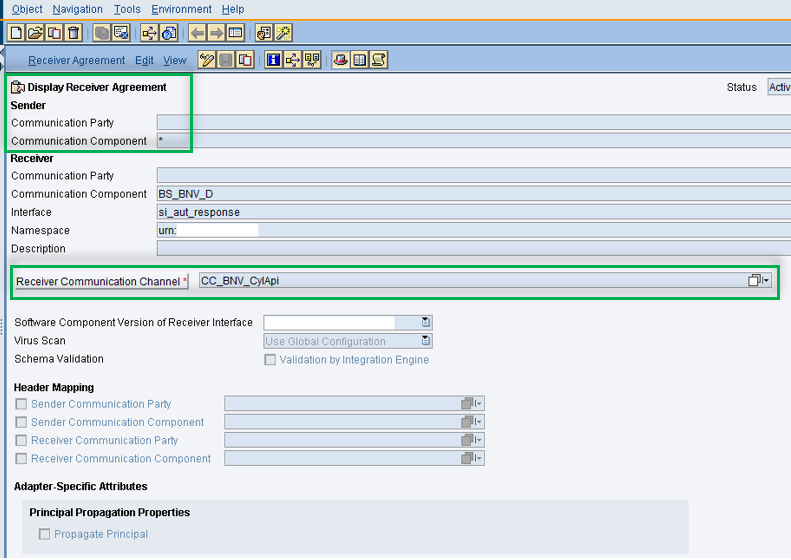The width and height of the screenshot is (791, 560).
Task: Click the Description field
Action: (474, 248)
